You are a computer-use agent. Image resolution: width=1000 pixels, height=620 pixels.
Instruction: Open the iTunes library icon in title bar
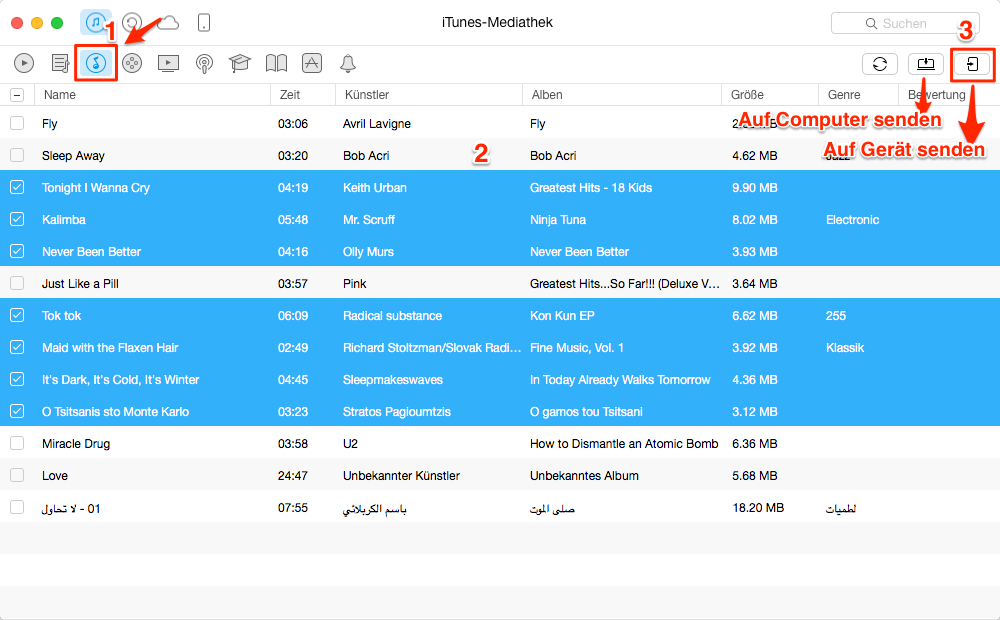coord(96,23)
